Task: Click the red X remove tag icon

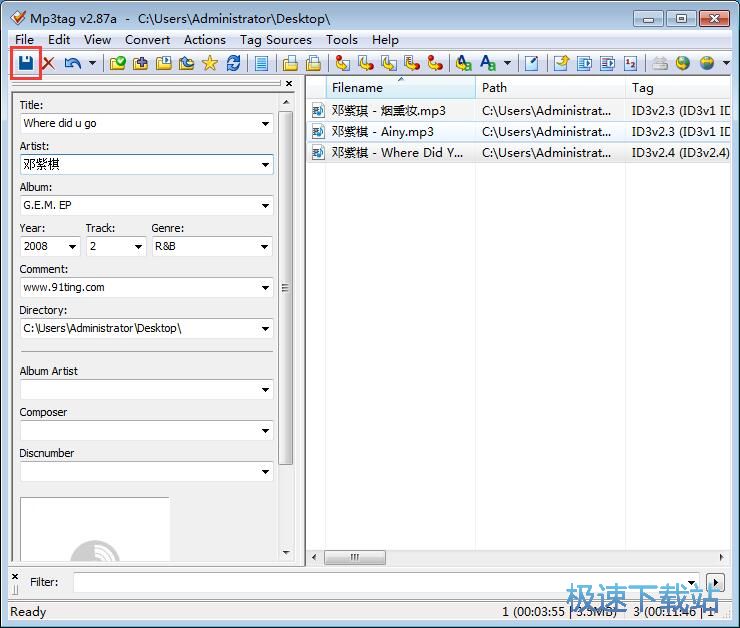Action: pyautogui.click(x=49, y=63)
